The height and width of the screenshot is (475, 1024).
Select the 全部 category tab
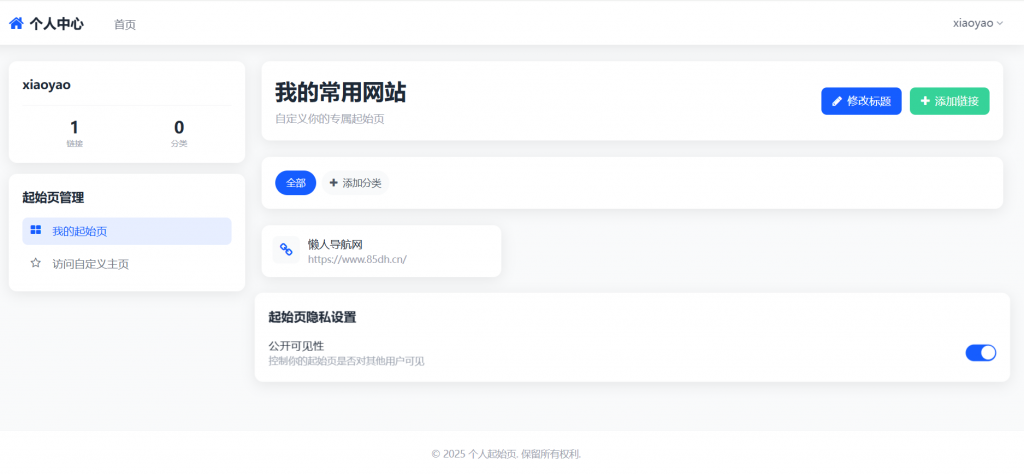[296, 183]
